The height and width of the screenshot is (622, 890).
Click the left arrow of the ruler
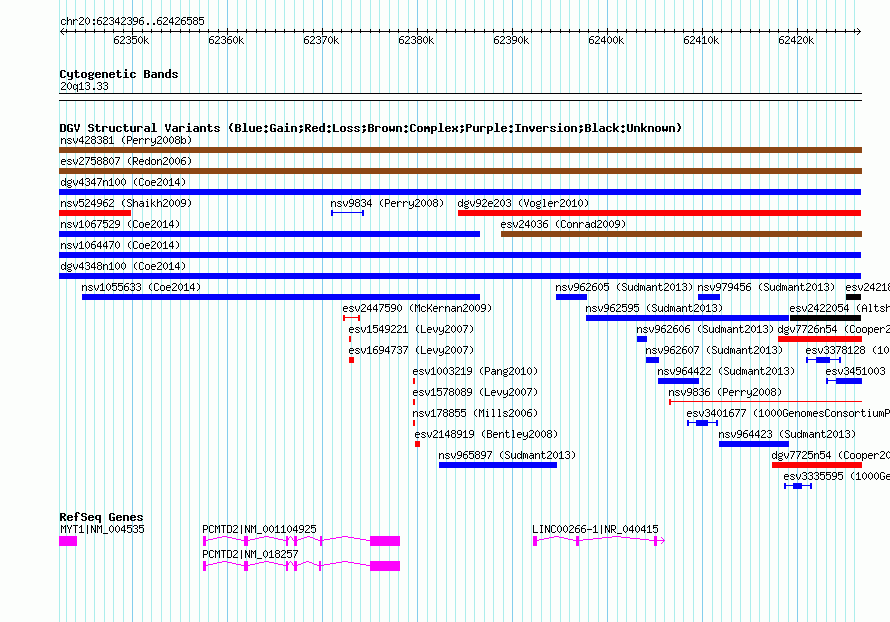62,32
